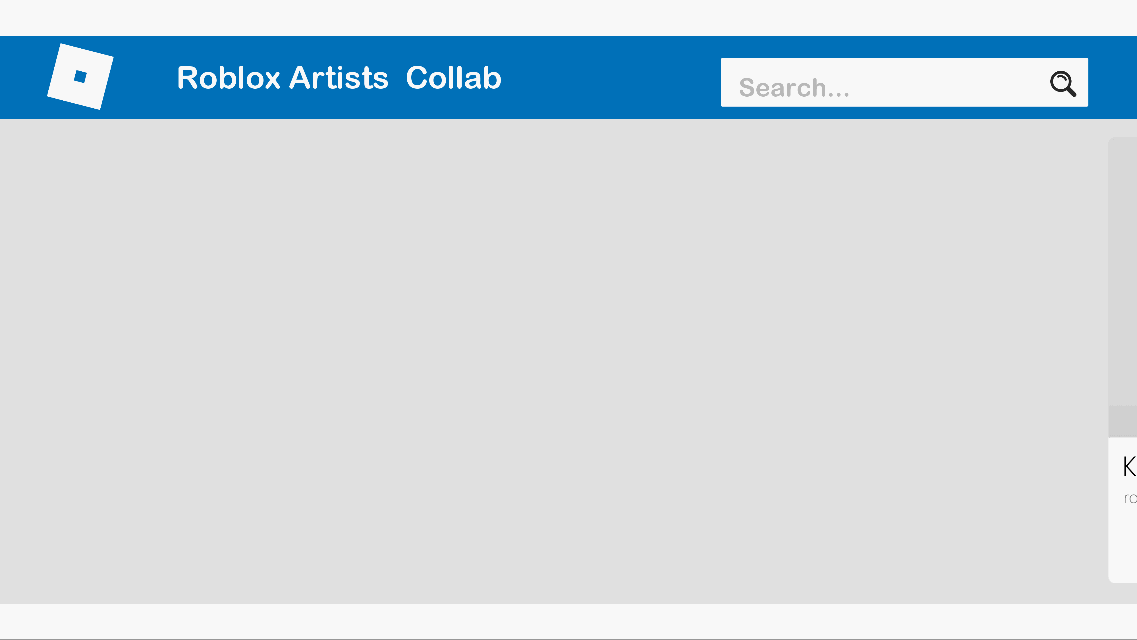Viewport: 1137px width, 640px height.
Task: Click the Roblox Artists Collab title
Action: point(338,78)
